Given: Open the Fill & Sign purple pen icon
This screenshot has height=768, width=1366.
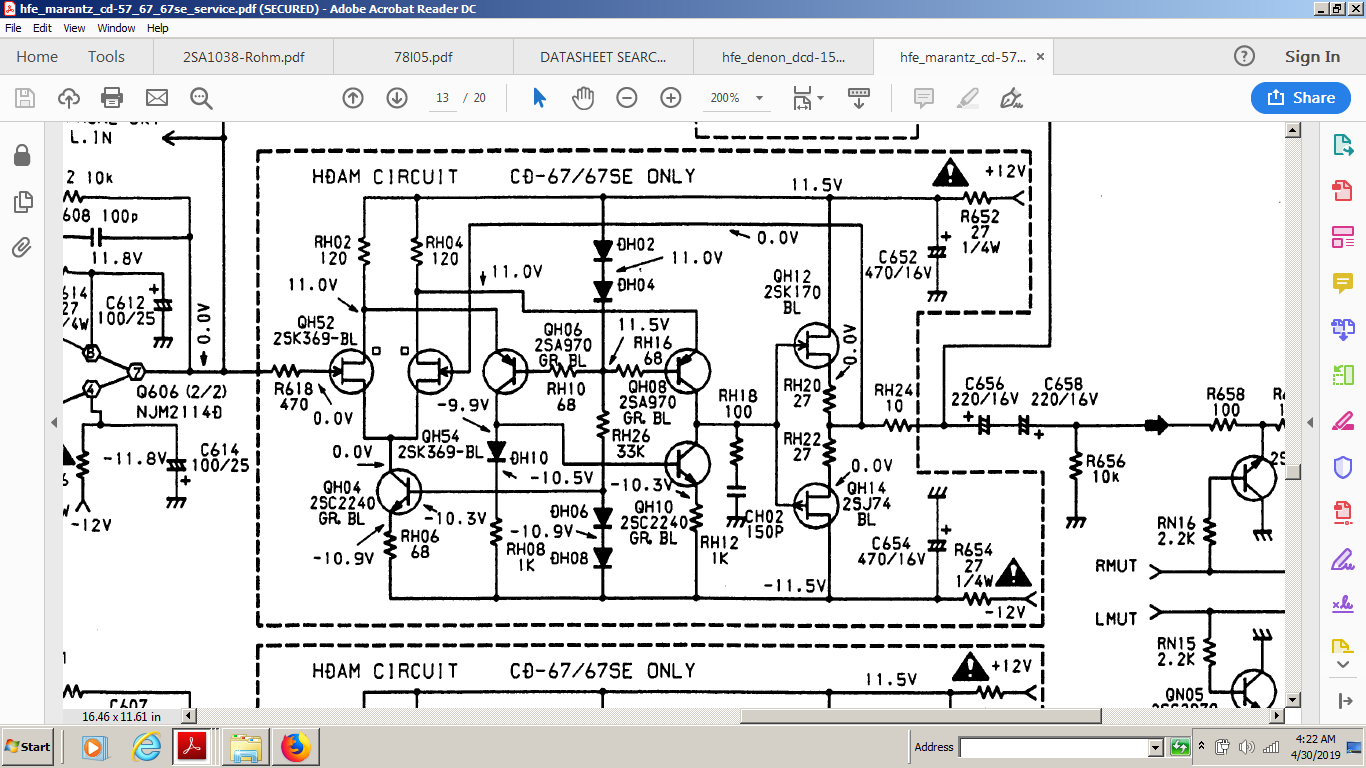Looking at the screenshot, I should pos(1342,559).
